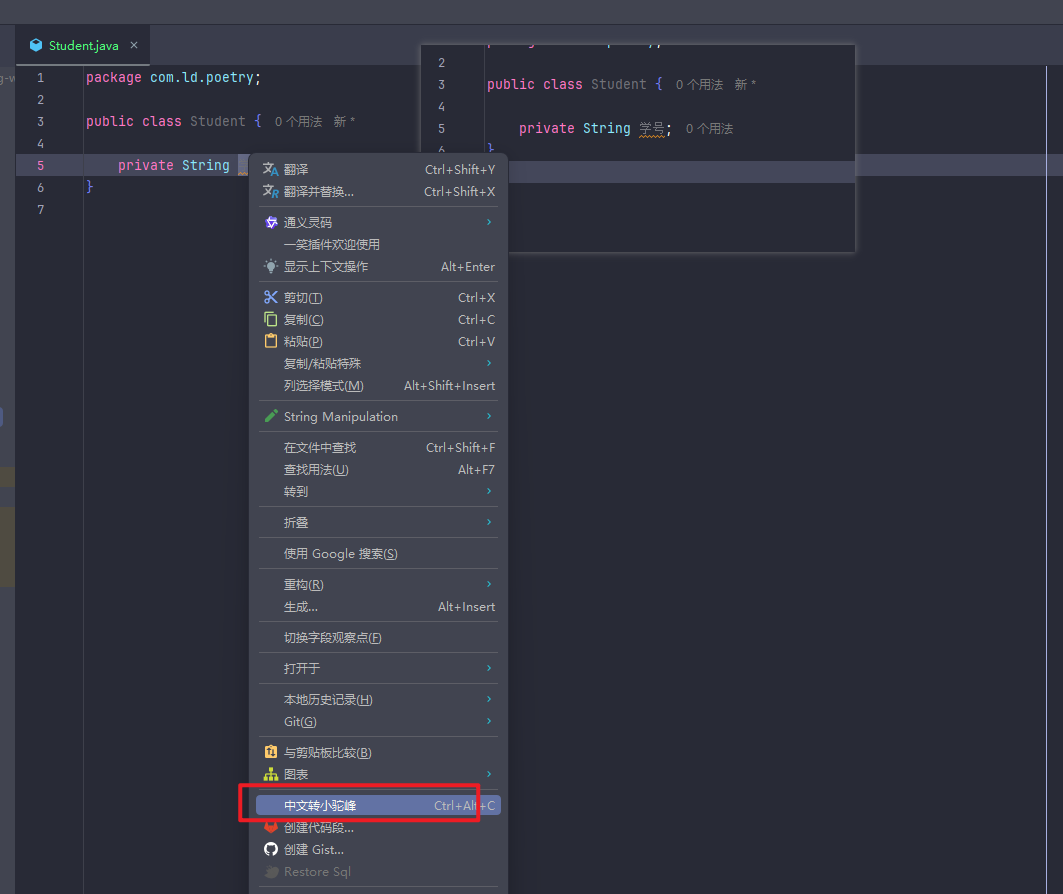This screenshot has height=894, width=1063.
Task: Expand the 本地历史记录 submenu arrow
Action: point(489,699)
